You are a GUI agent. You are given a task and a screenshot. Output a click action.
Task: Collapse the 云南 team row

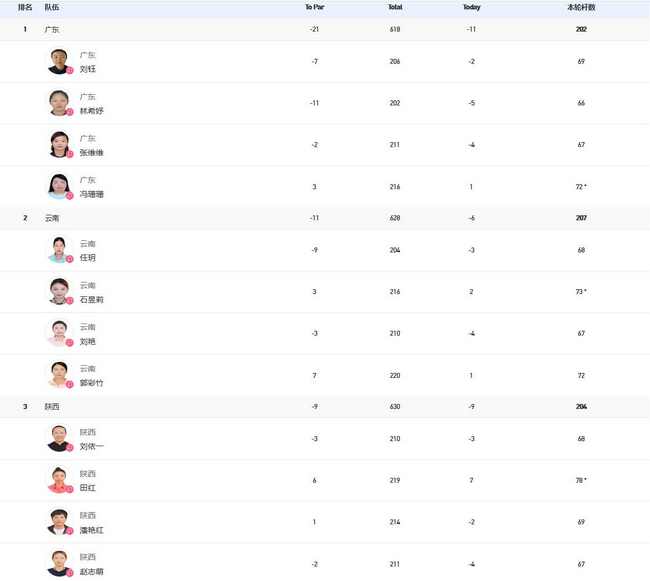pyautogui.click(x=52, y=218)
